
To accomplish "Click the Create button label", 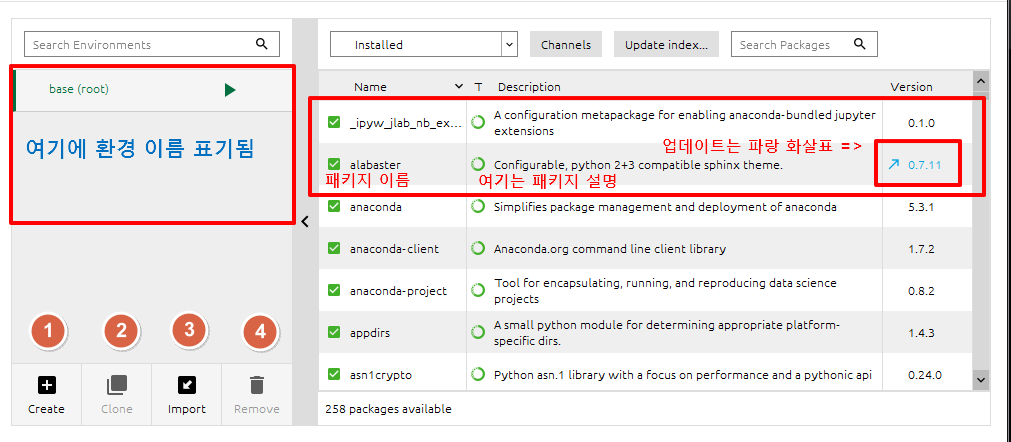I will tap(46, 409).
